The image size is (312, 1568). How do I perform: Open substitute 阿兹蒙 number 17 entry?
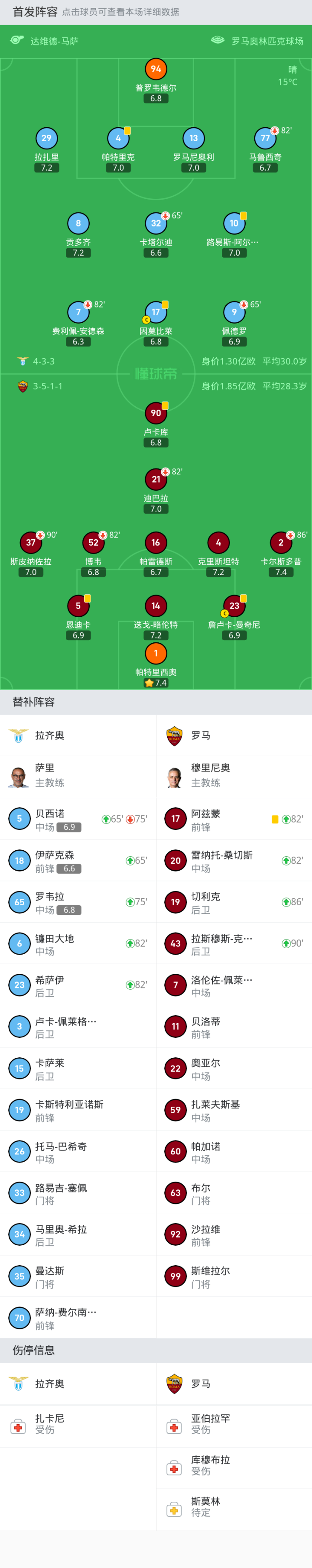[x=234, y=819]
